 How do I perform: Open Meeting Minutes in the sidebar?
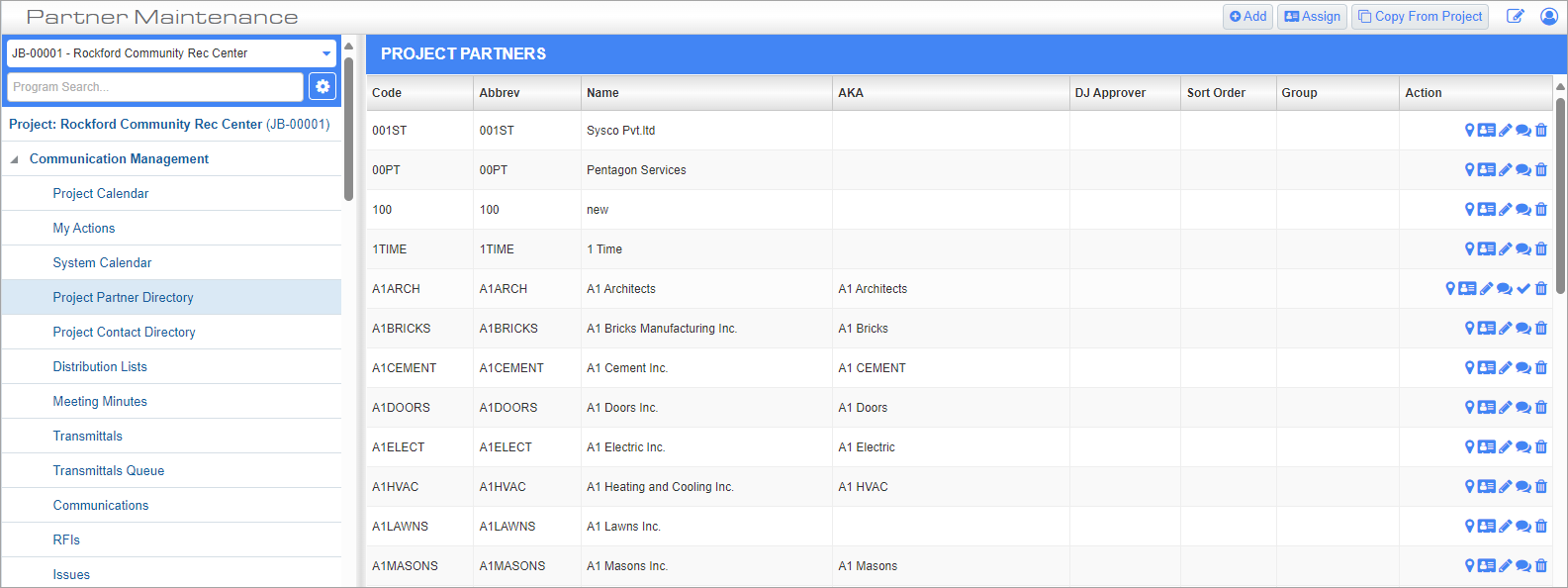[x=100, y=401]
